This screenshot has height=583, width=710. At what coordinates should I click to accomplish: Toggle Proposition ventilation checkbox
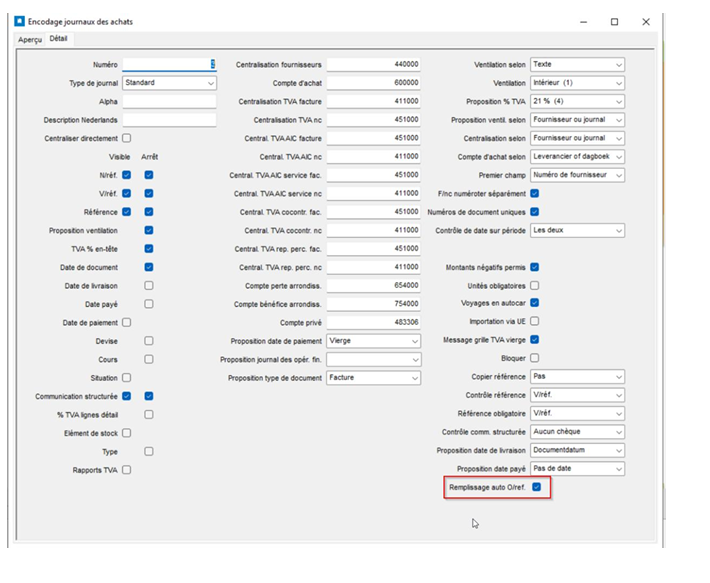tap(149, 230)
